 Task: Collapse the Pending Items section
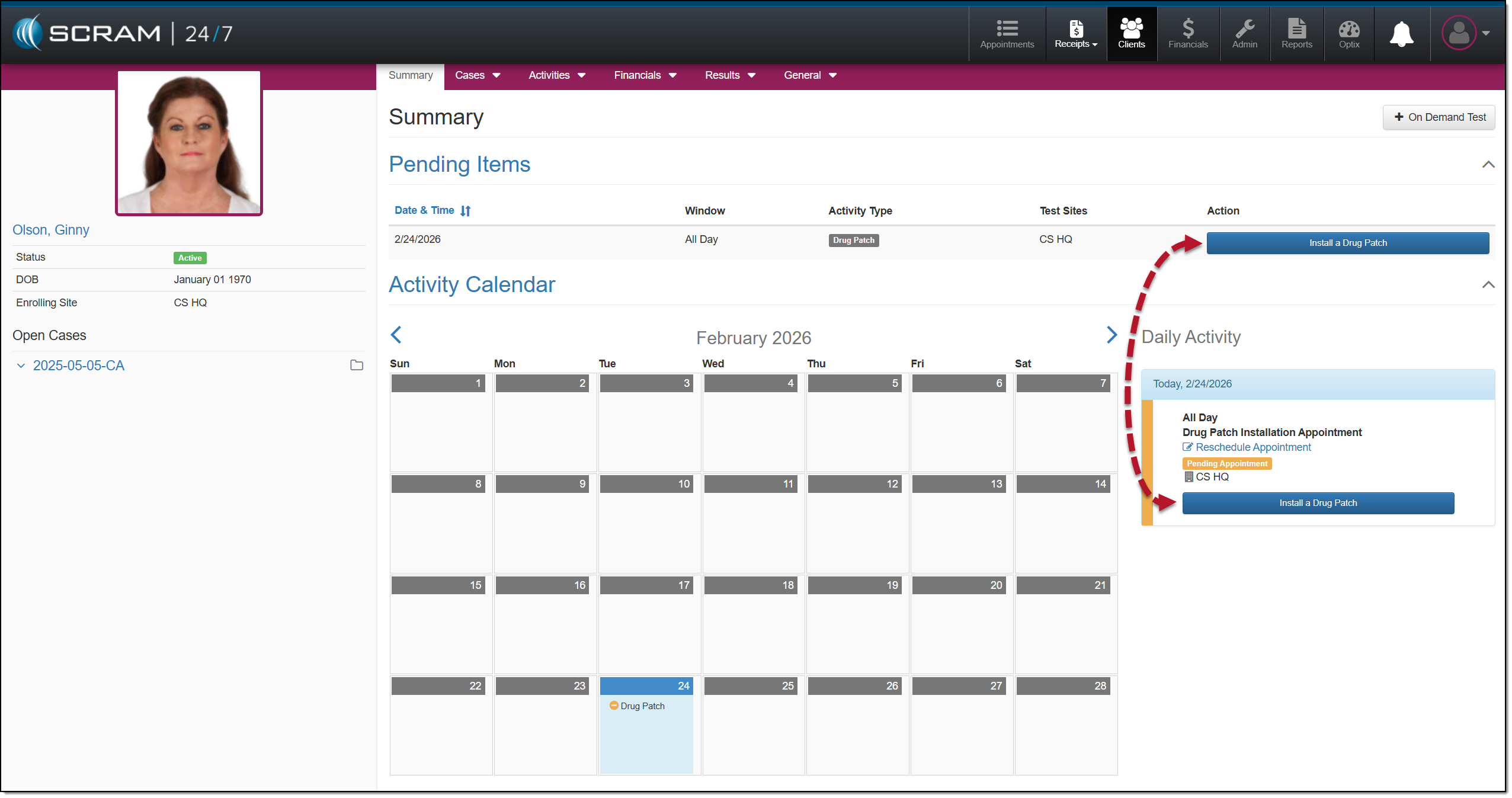[1488, 165]
